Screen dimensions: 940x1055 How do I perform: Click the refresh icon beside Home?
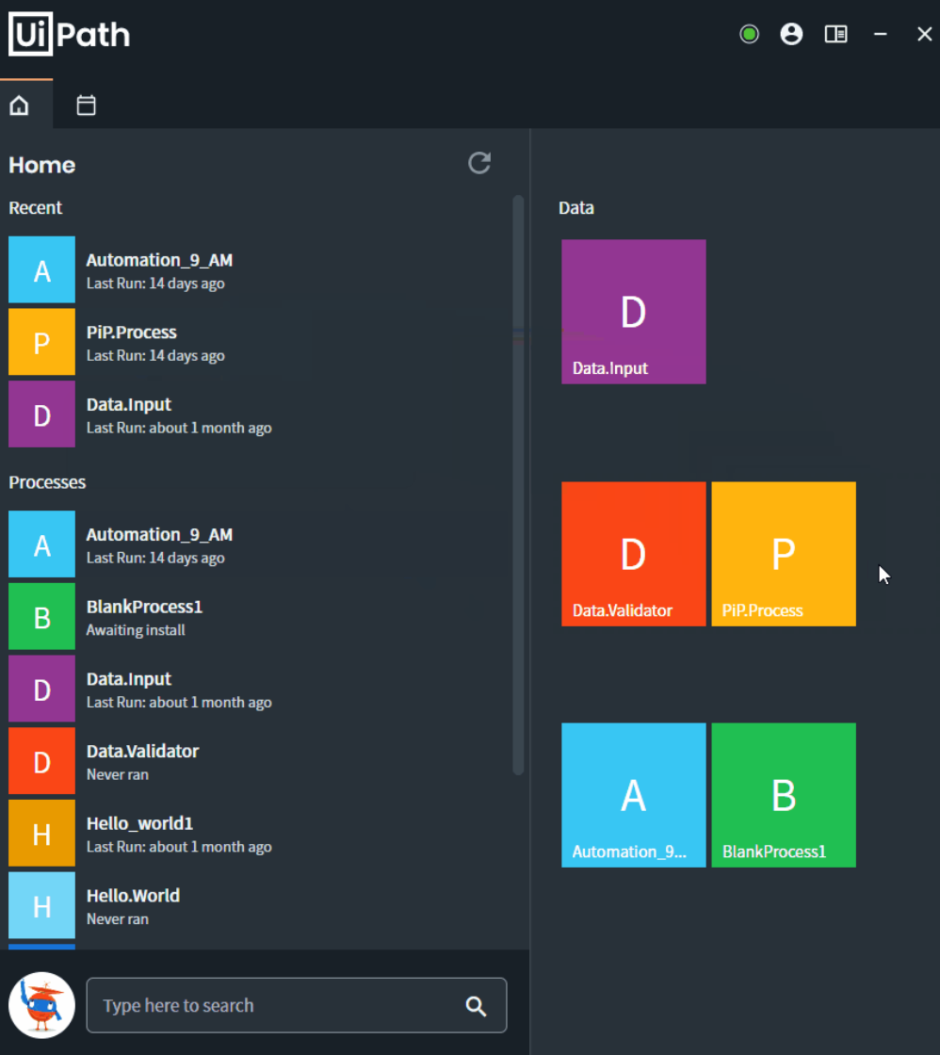[x=479, y=164]
